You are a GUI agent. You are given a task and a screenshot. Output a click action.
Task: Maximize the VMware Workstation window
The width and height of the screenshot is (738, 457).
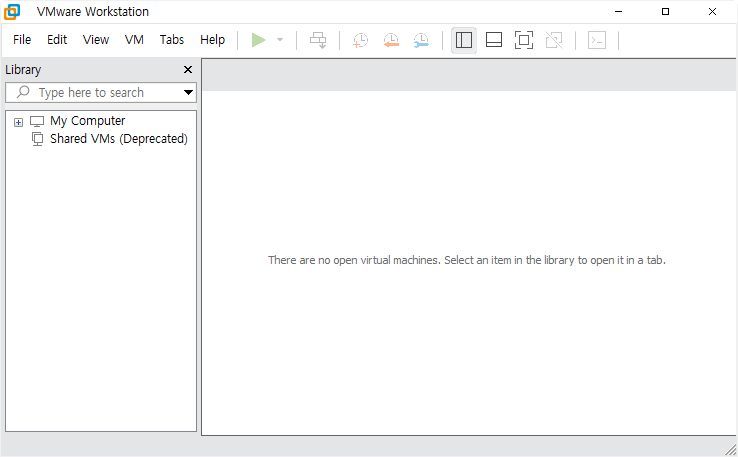click(666, 12)
